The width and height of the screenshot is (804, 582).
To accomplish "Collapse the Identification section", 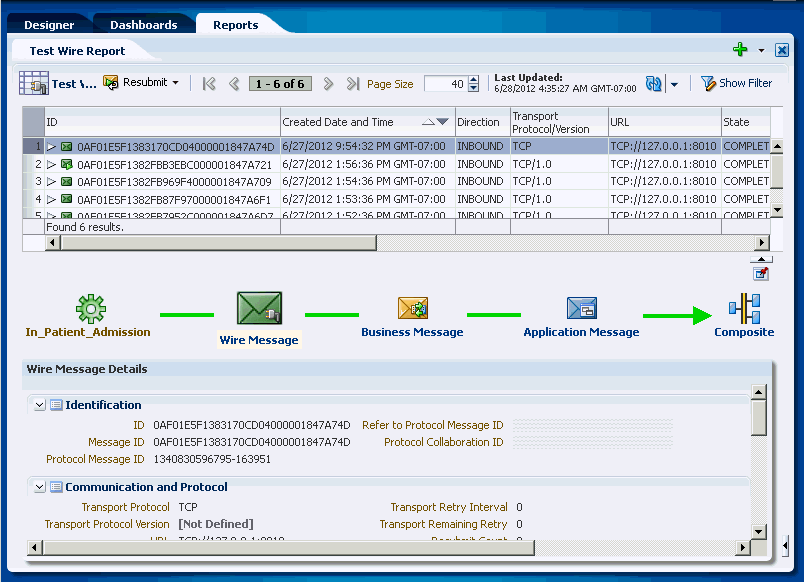I will click(x=39, y=405).
